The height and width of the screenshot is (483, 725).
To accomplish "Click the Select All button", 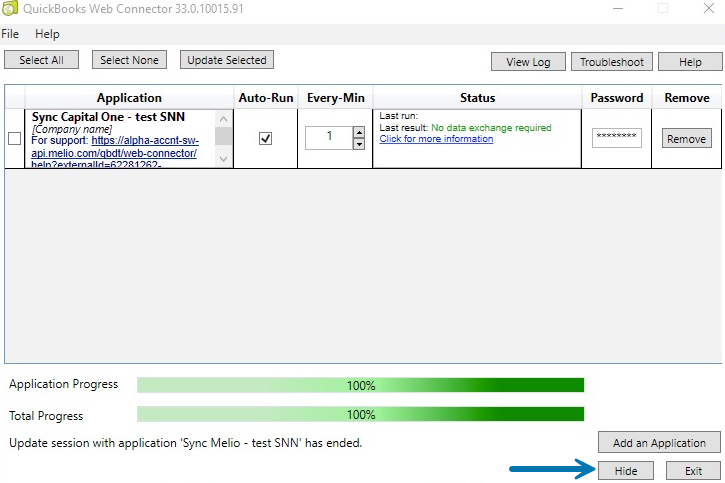I will click(x=41, y=60).
